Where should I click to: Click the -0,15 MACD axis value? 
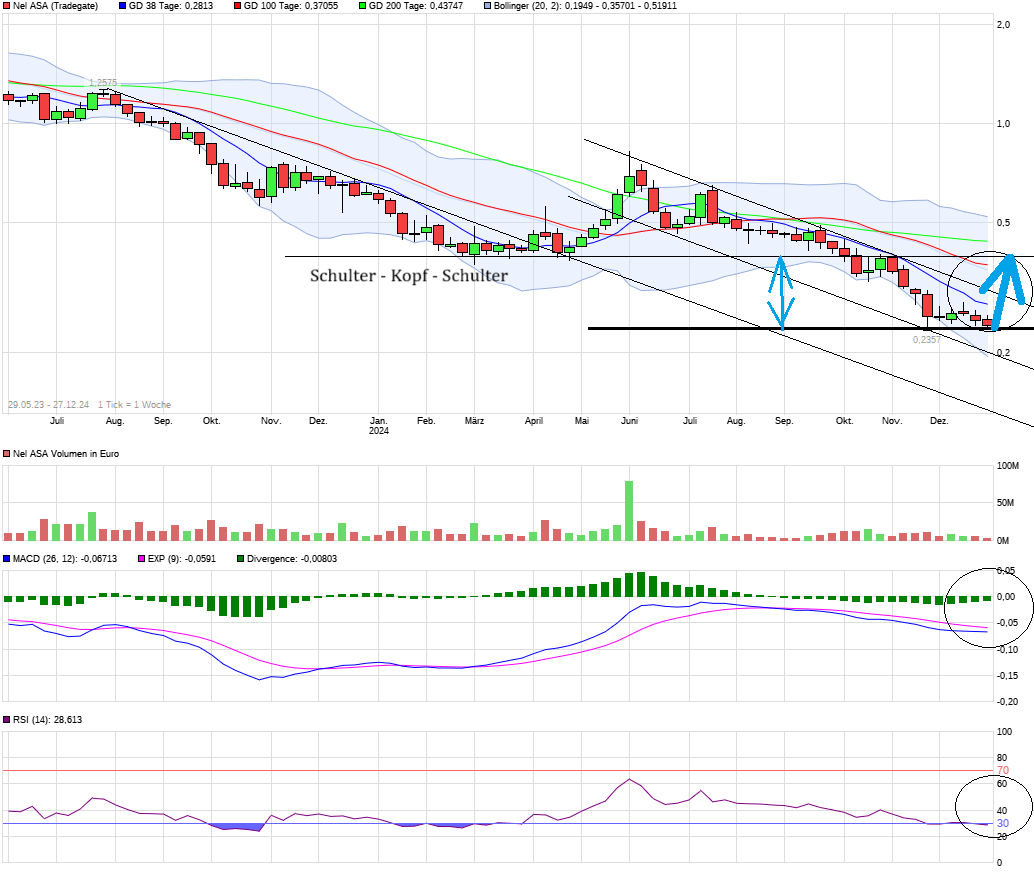coord(1007,675)
